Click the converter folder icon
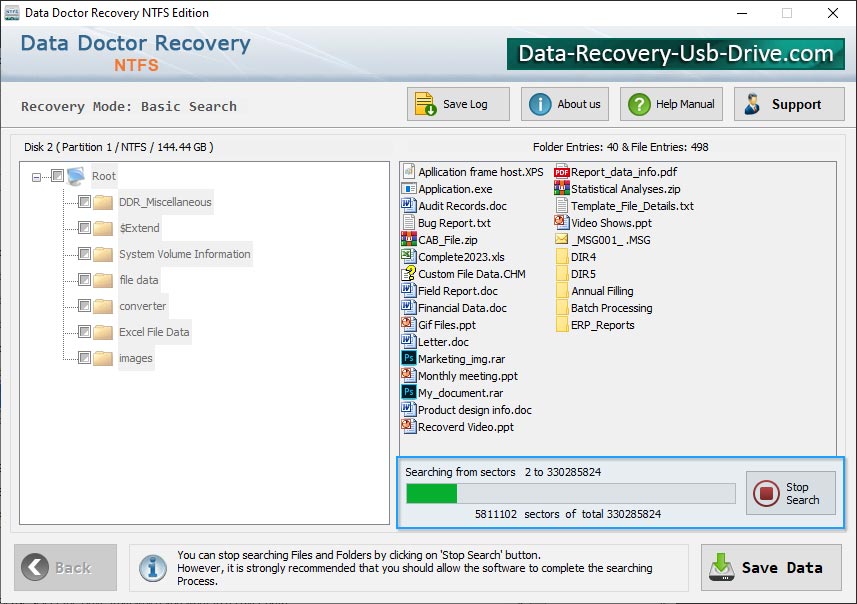This screenshot has width=857, height=604. pyautogui.click(x=103, y=306)
